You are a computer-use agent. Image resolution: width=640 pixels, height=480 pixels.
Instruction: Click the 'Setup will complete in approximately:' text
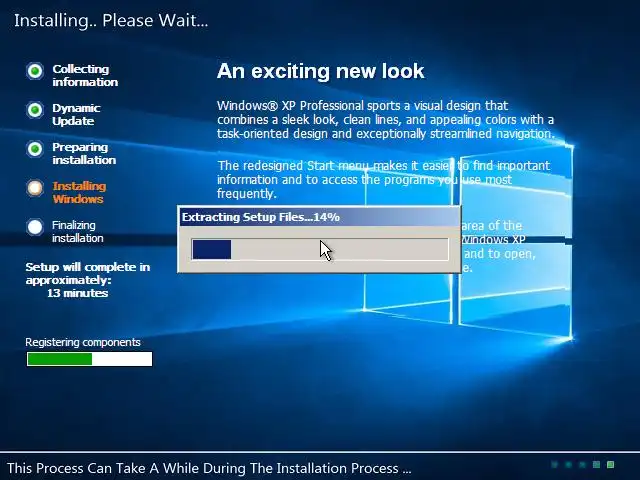pos(88,273)
